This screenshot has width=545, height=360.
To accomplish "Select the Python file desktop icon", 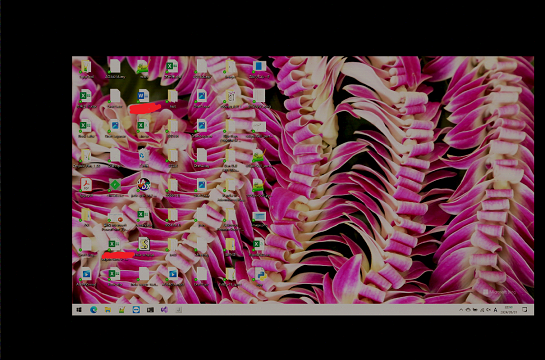I will click(x=260, y=274).
